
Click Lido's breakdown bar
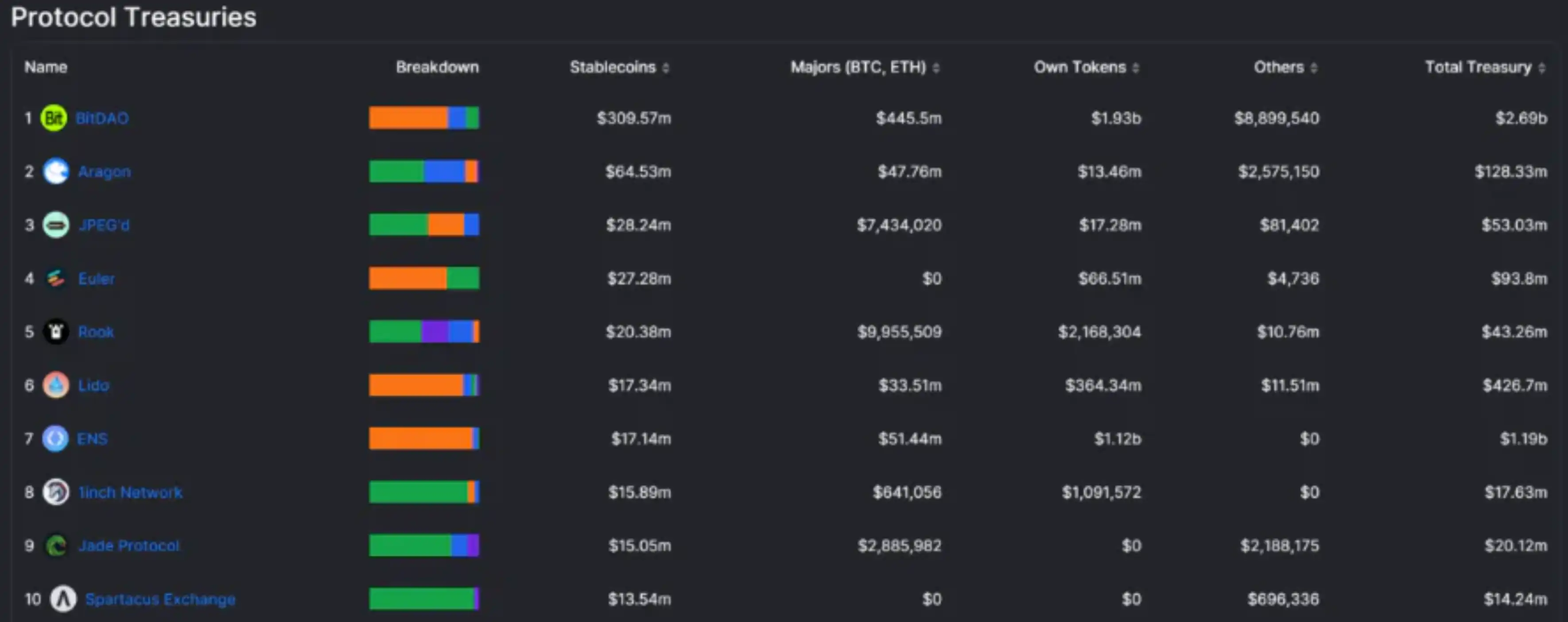pos(424,385)
